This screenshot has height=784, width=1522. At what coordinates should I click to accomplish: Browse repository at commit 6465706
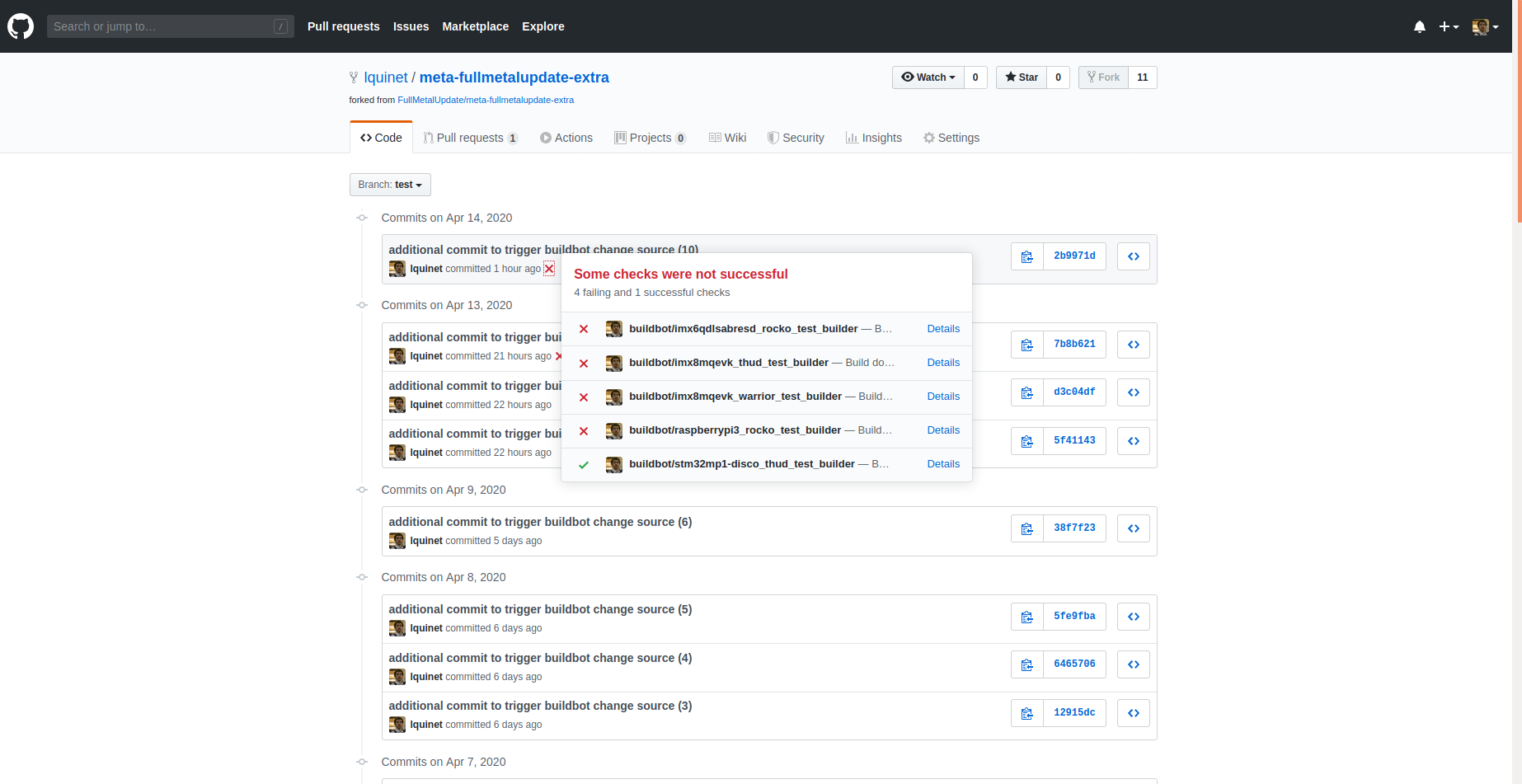(x=1134, y=664)
